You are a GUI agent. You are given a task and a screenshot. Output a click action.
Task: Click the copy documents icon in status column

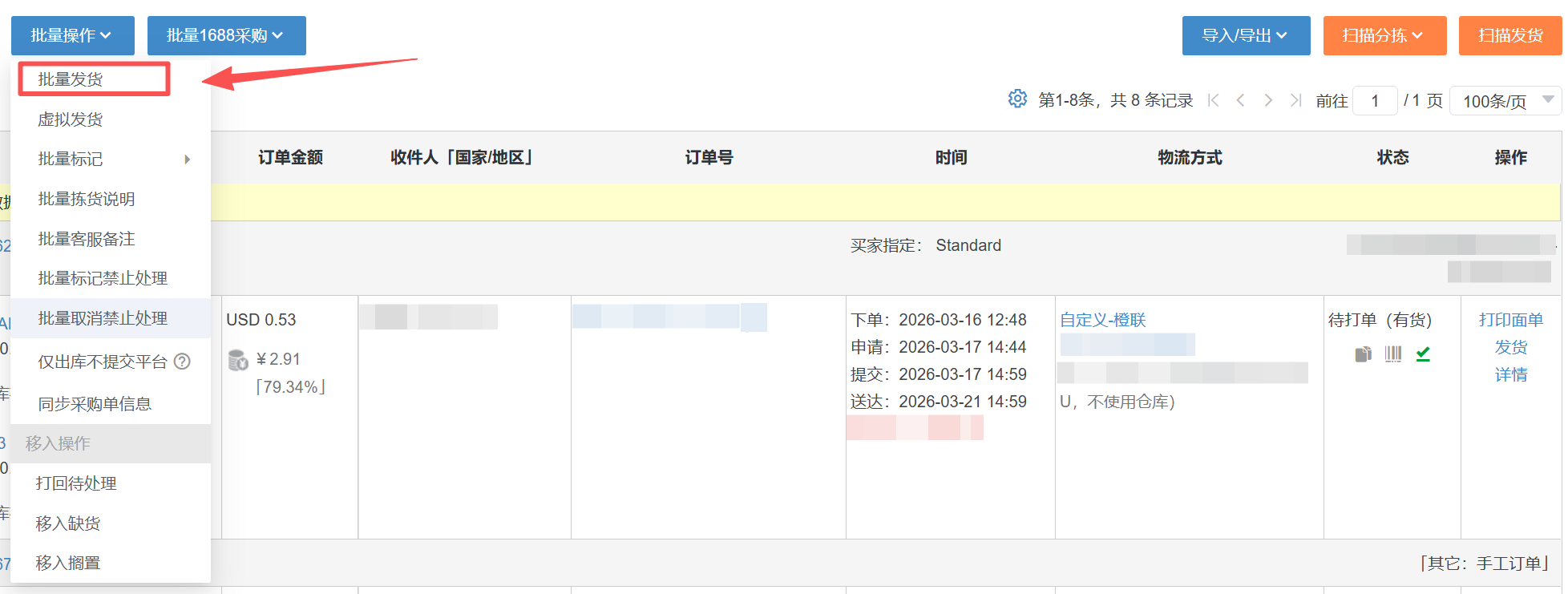coord(1363,354)
